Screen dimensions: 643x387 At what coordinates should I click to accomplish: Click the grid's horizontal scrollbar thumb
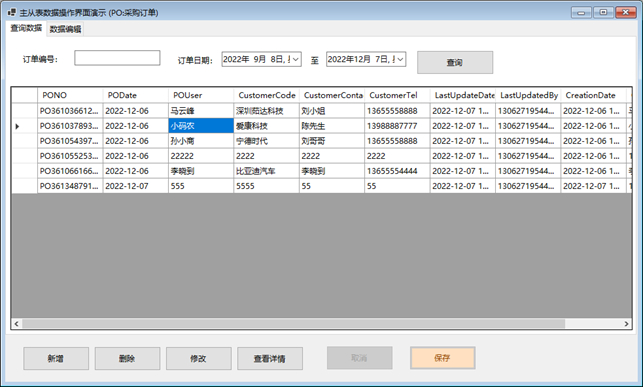[294, 324]
